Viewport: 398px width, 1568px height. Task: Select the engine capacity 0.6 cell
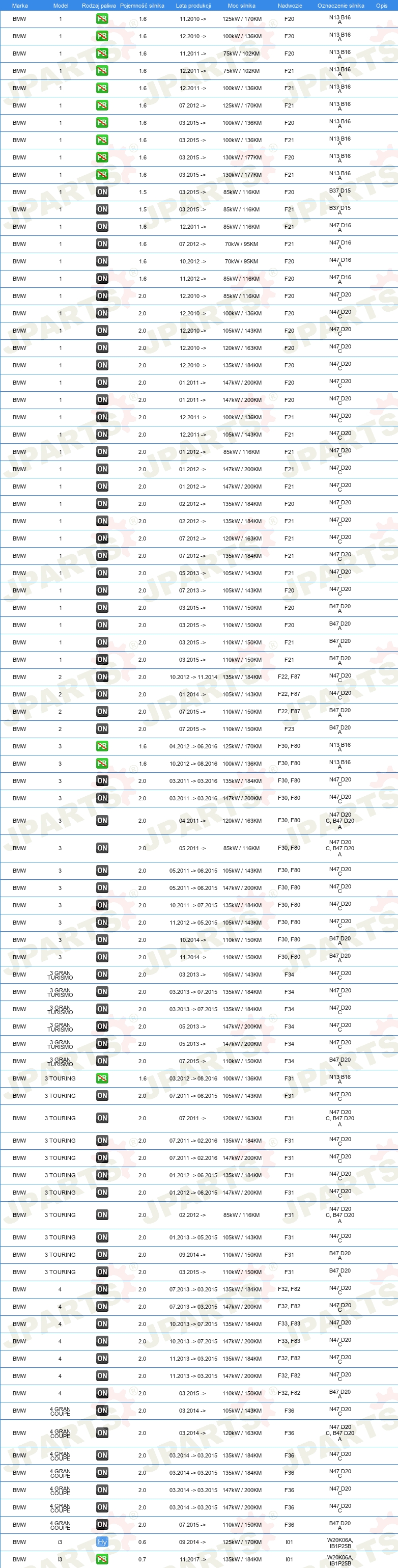pyautogui.click(x=142, y=1542)
